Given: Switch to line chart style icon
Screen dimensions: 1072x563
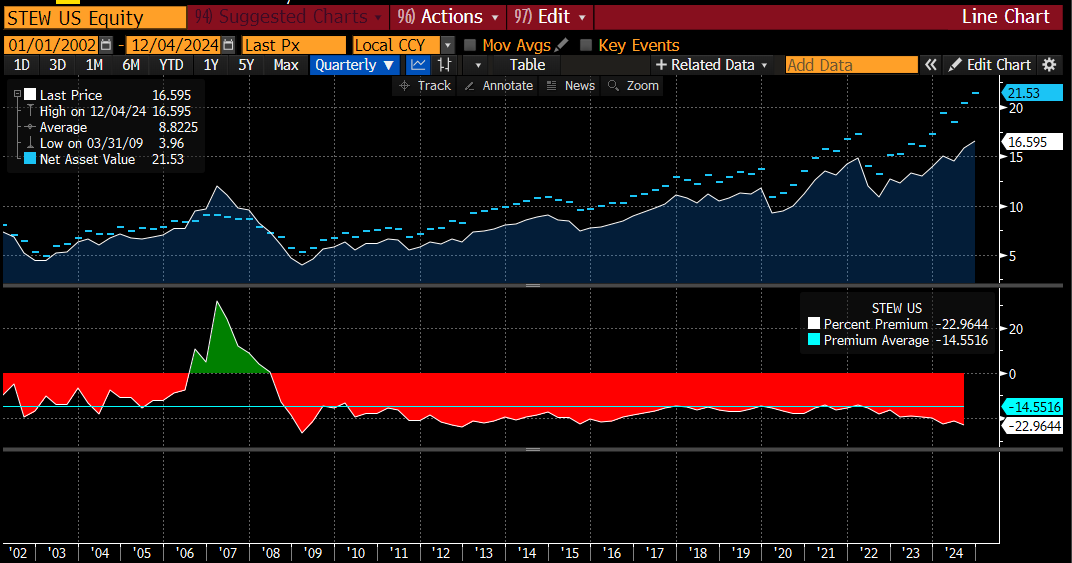Looking at the screenshot, I should click(x=418, y=65).
